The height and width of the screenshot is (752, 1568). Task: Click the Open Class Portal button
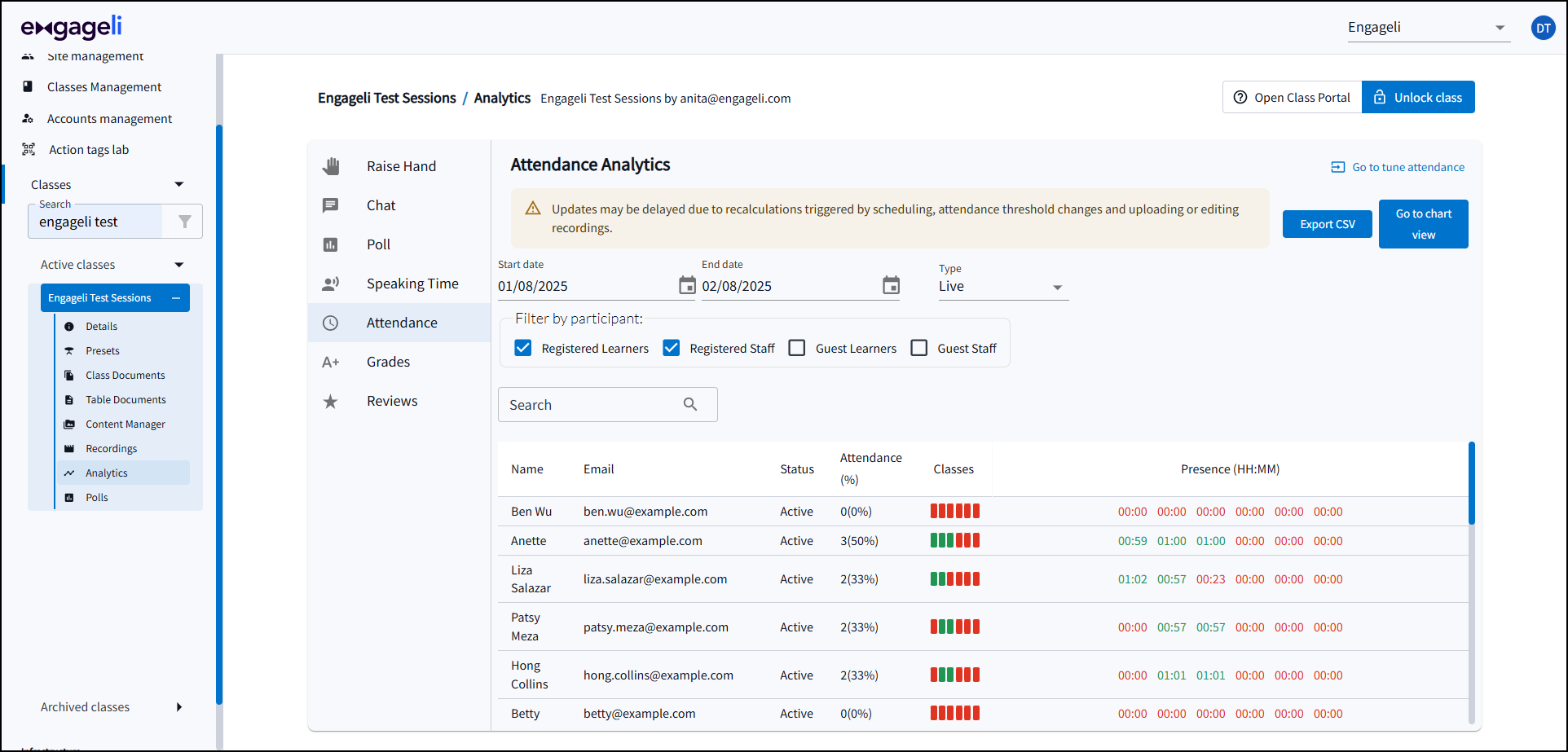click(x=1293, y=97)
